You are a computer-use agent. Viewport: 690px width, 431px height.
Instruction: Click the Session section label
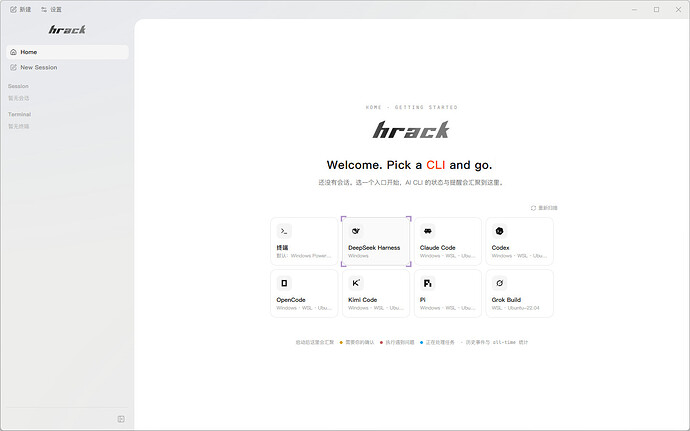[x=18, y=86]
